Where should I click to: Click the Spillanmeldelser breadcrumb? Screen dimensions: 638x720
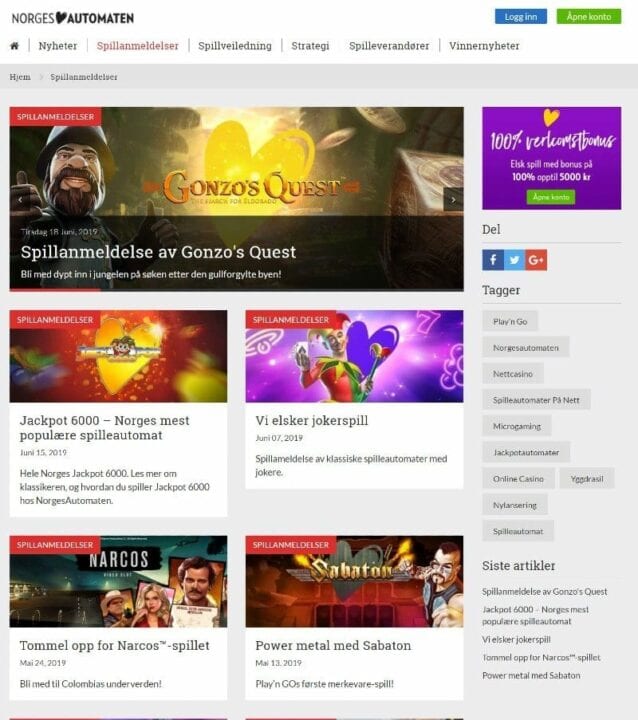tap(84, 77)
